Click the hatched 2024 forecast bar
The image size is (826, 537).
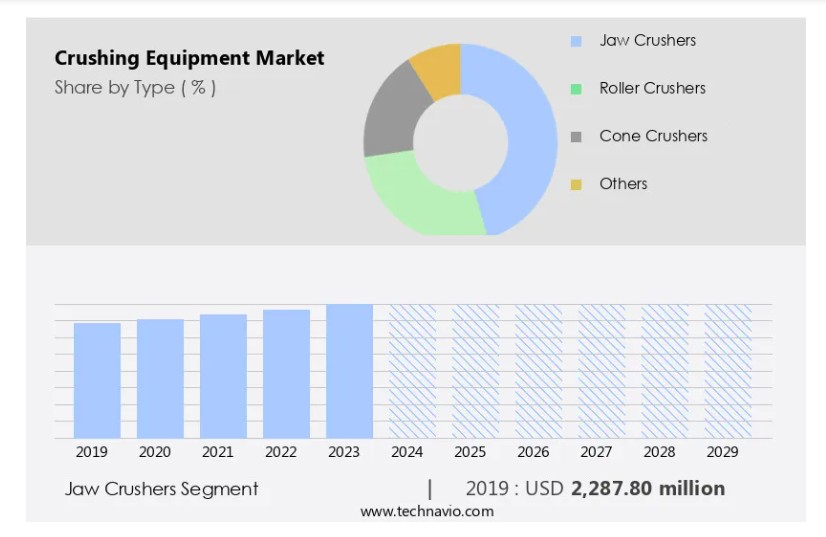pyautogui.click(x=412, y=371)
